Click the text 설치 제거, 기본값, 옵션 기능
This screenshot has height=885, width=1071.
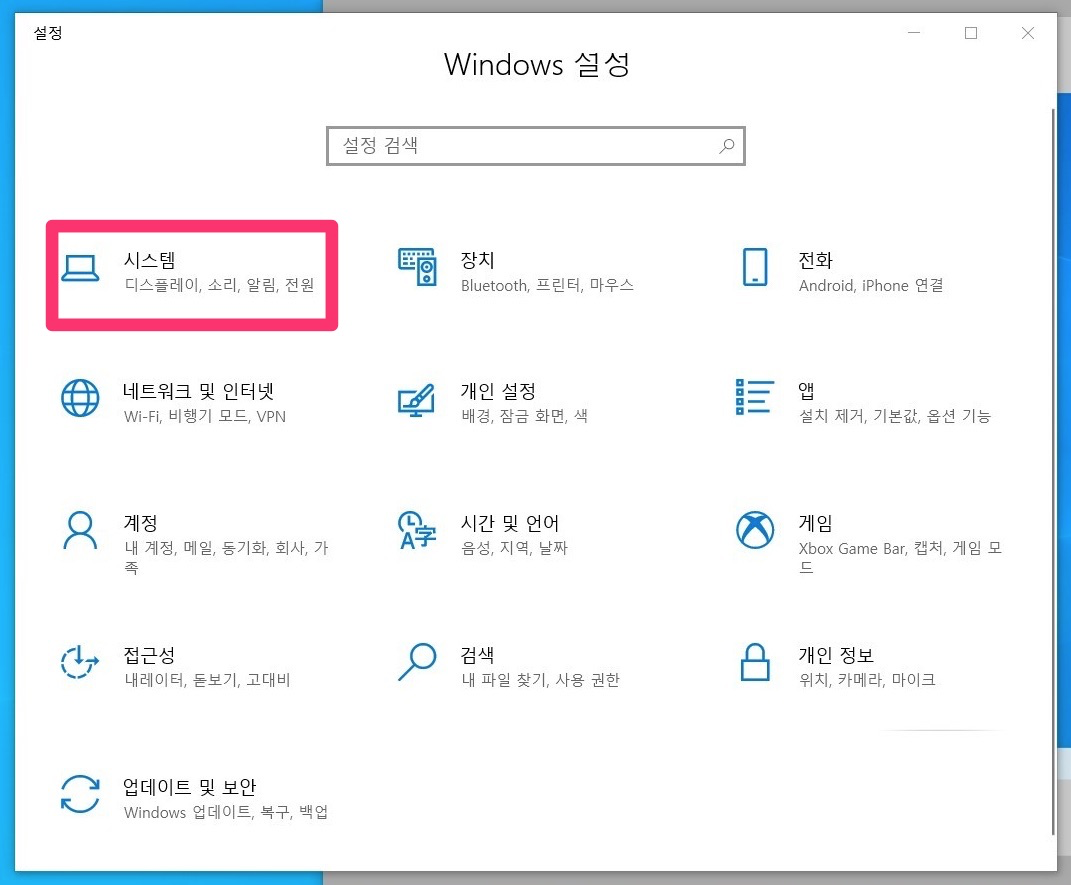pyautogui.click(x=895, y=417)
